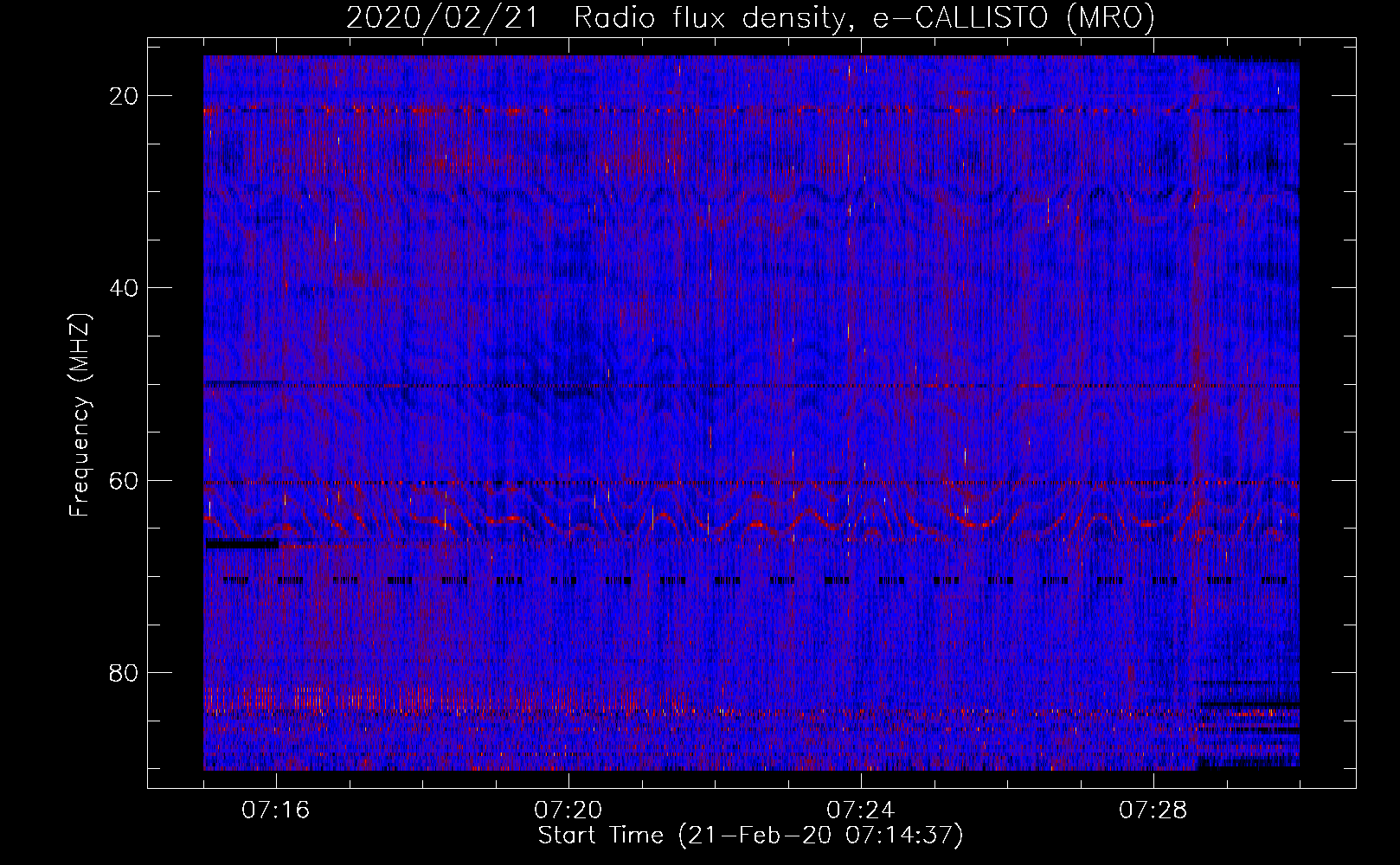Click the 'Start Time (21-Feb-20 07:14:37)' label
This screenshot has width=1400, height=865.
(x=750, y=836)
